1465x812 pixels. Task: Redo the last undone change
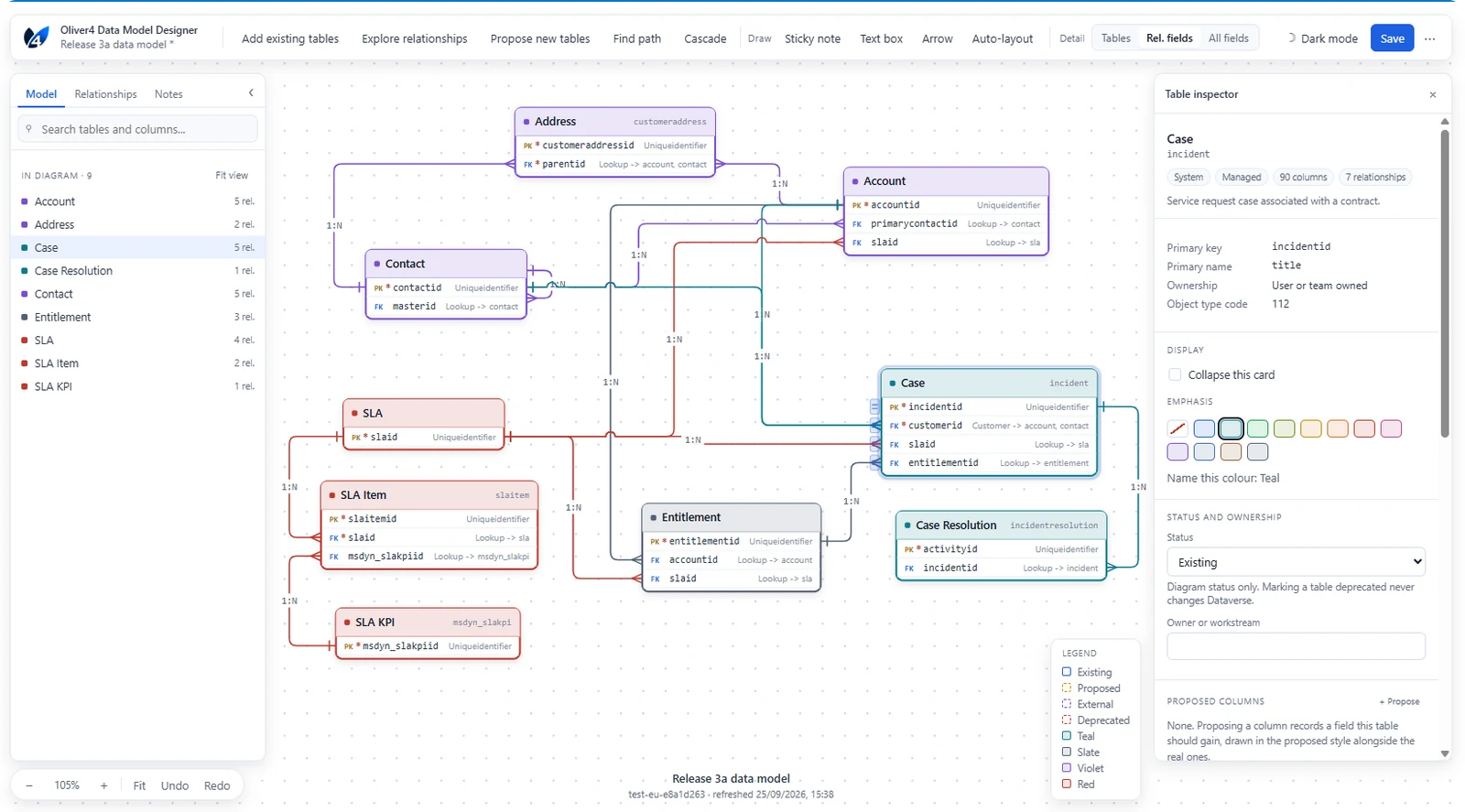(217, 785)
